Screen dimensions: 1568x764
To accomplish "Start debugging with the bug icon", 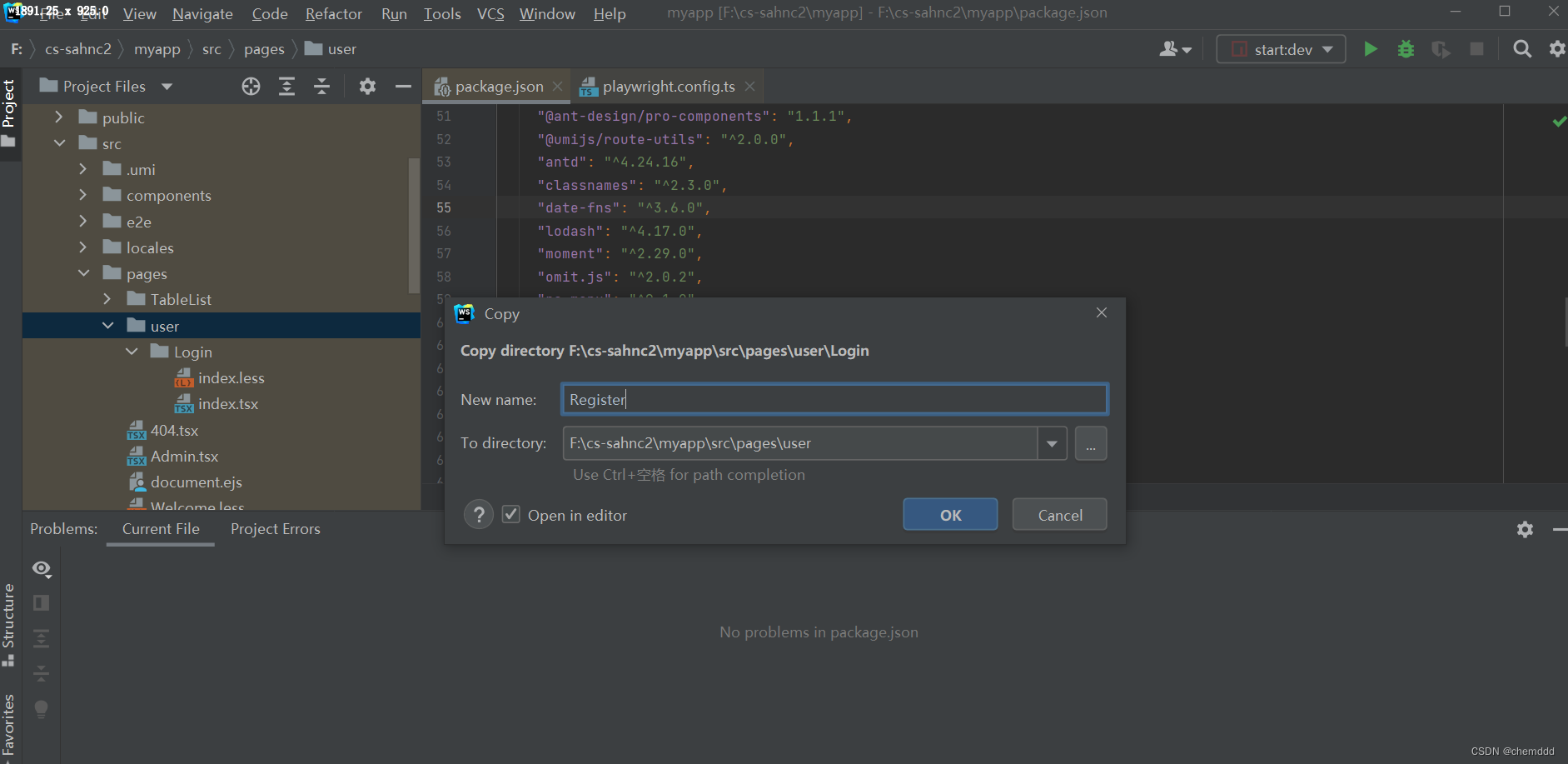I will pyautogui.click(x=1406, y=49).
